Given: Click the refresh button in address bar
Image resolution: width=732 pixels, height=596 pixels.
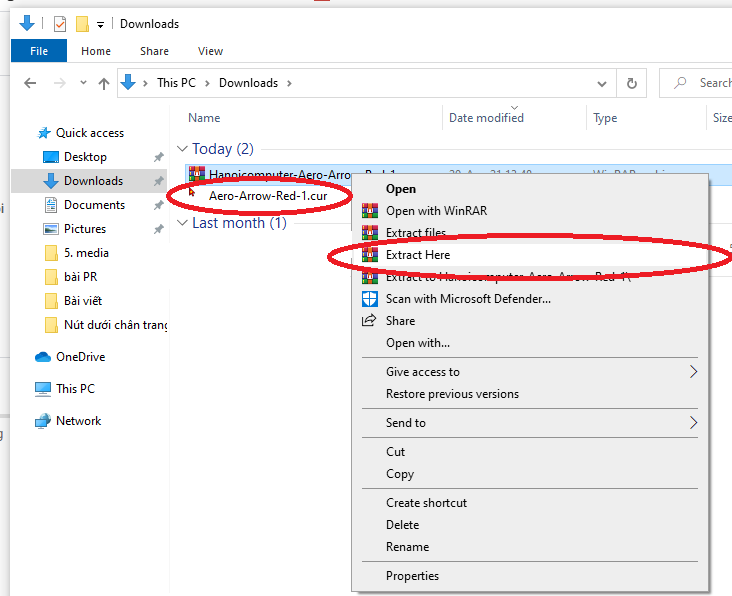Looking at the screenshot, I should click(631, 83).
